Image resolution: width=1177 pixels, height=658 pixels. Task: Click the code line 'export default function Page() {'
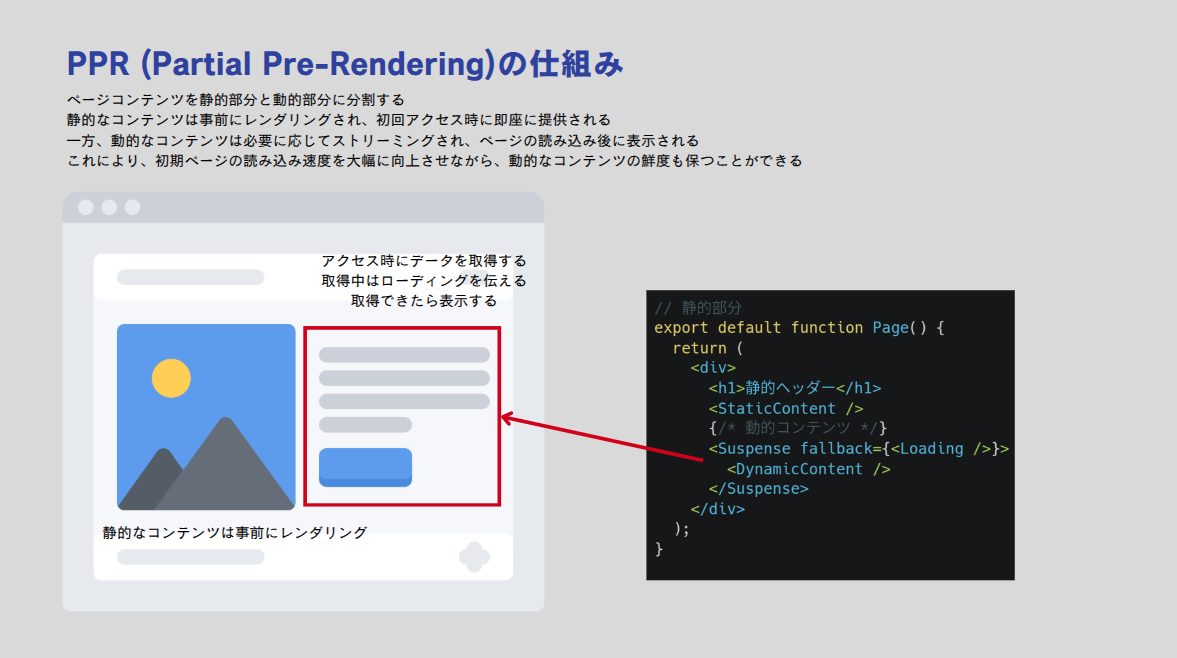pyautogui.click(x=799, y=328)
